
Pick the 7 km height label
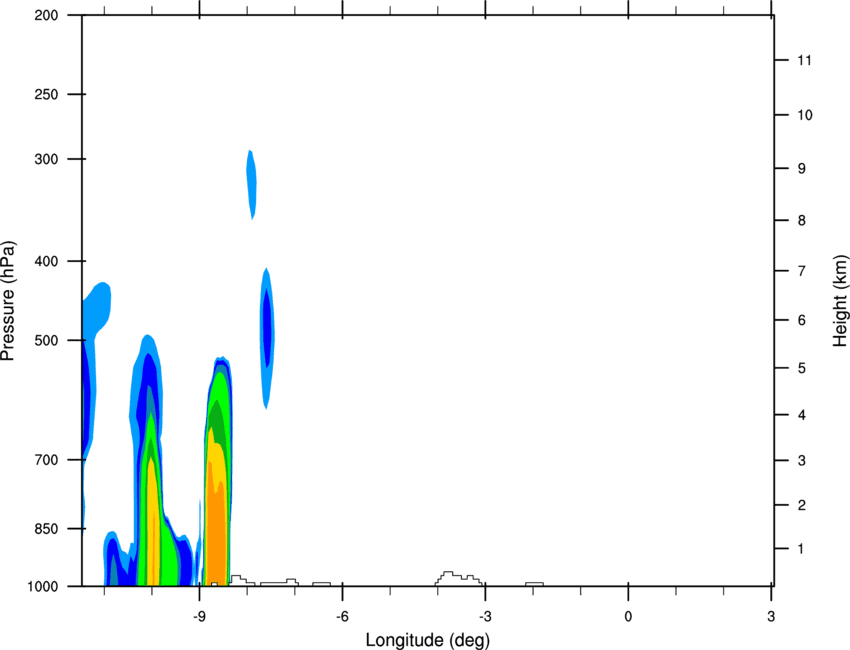click(x=802, y=271)
